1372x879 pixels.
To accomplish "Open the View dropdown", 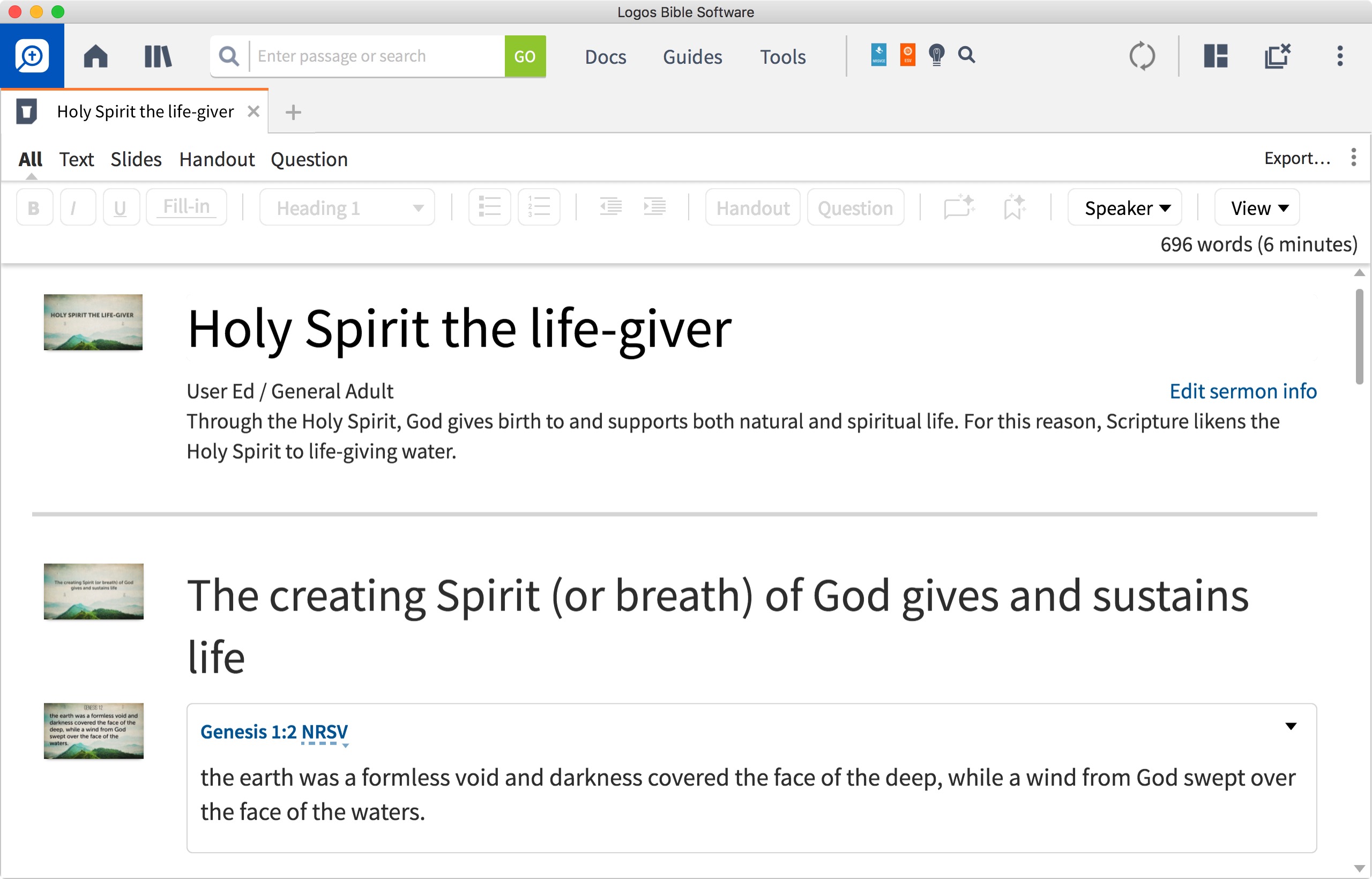I will click(x=1257, y=207).
